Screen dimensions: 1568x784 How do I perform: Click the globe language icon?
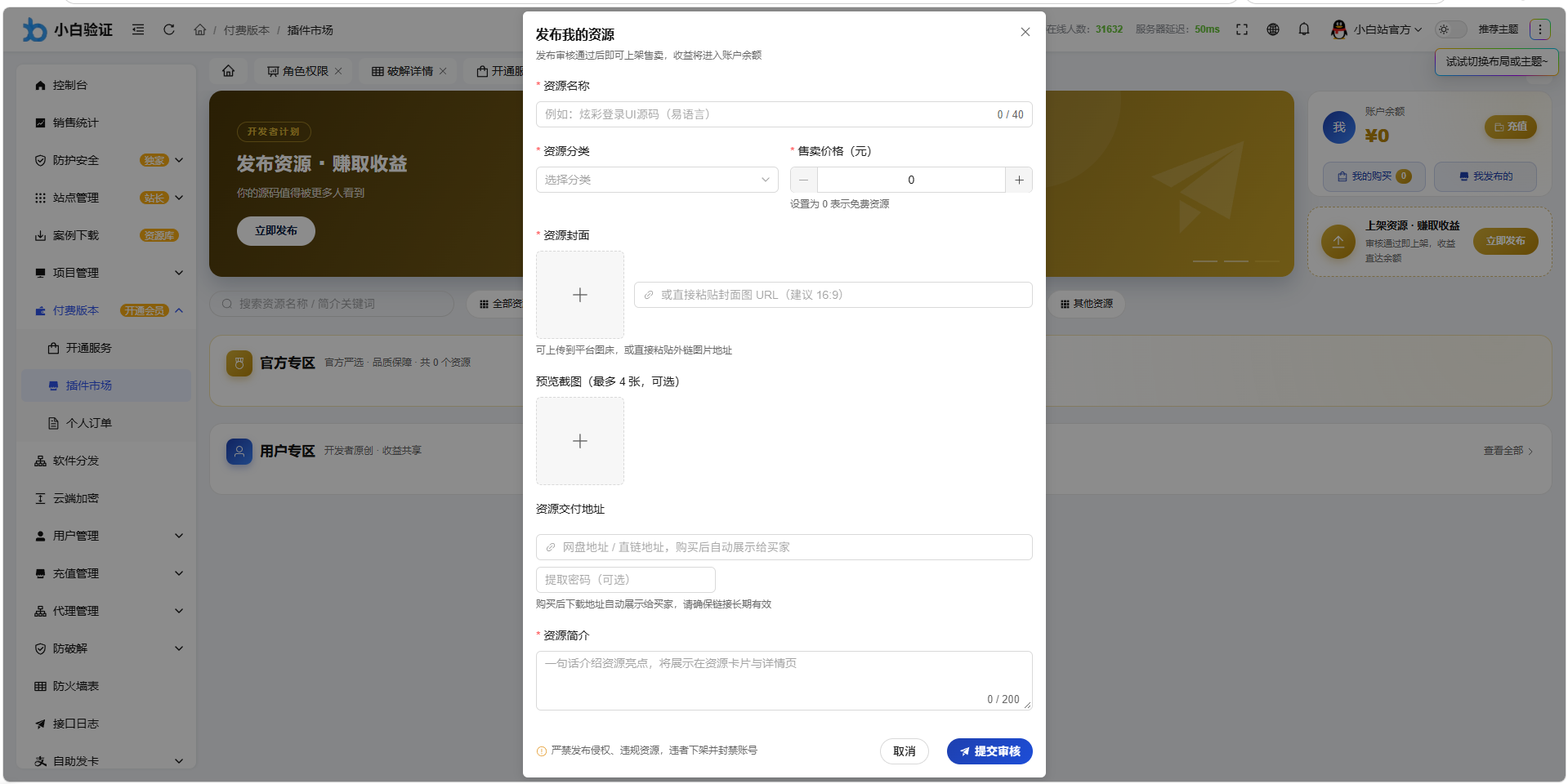pyautogui.click(x=1273, y=29)
